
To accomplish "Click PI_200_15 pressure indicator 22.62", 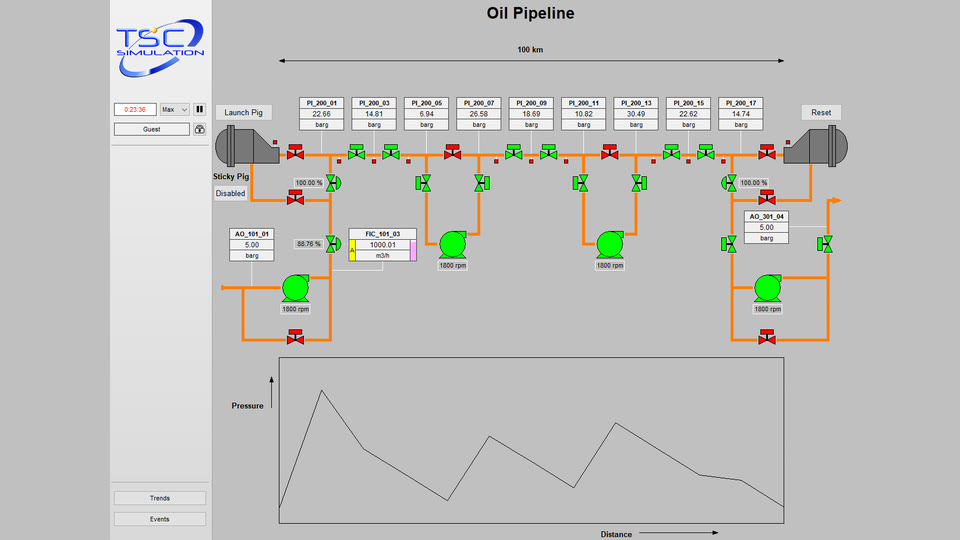I will [688, 114].
